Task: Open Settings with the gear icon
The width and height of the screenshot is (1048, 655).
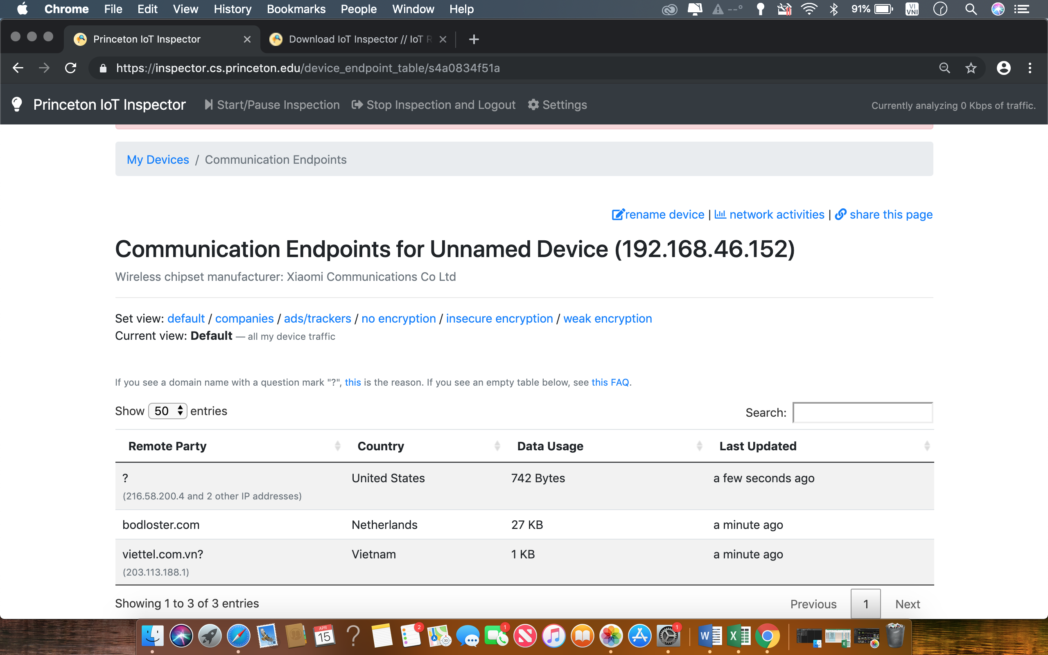Action: pos(557,105)
